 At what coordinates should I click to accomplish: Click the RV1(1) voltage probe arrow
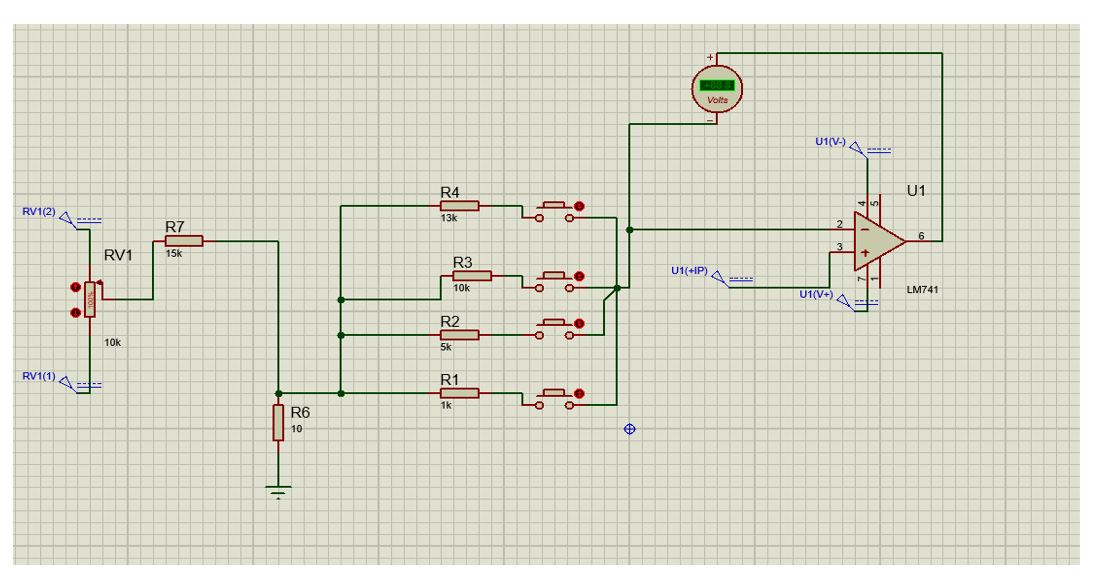coord(66,383)
